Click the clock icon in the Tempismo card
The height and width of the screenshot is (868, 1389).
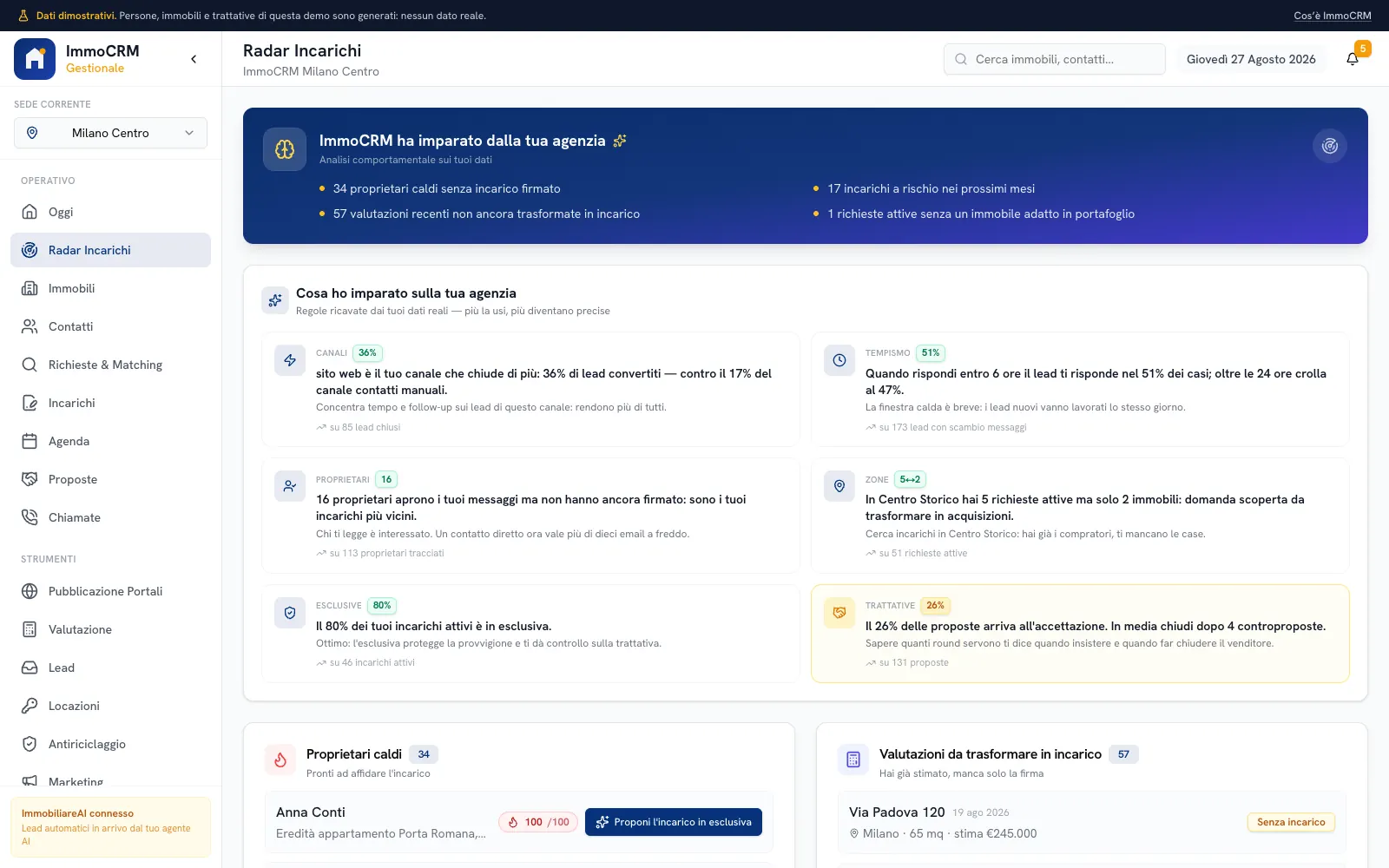pyautogui.click(x=839, y=360)
